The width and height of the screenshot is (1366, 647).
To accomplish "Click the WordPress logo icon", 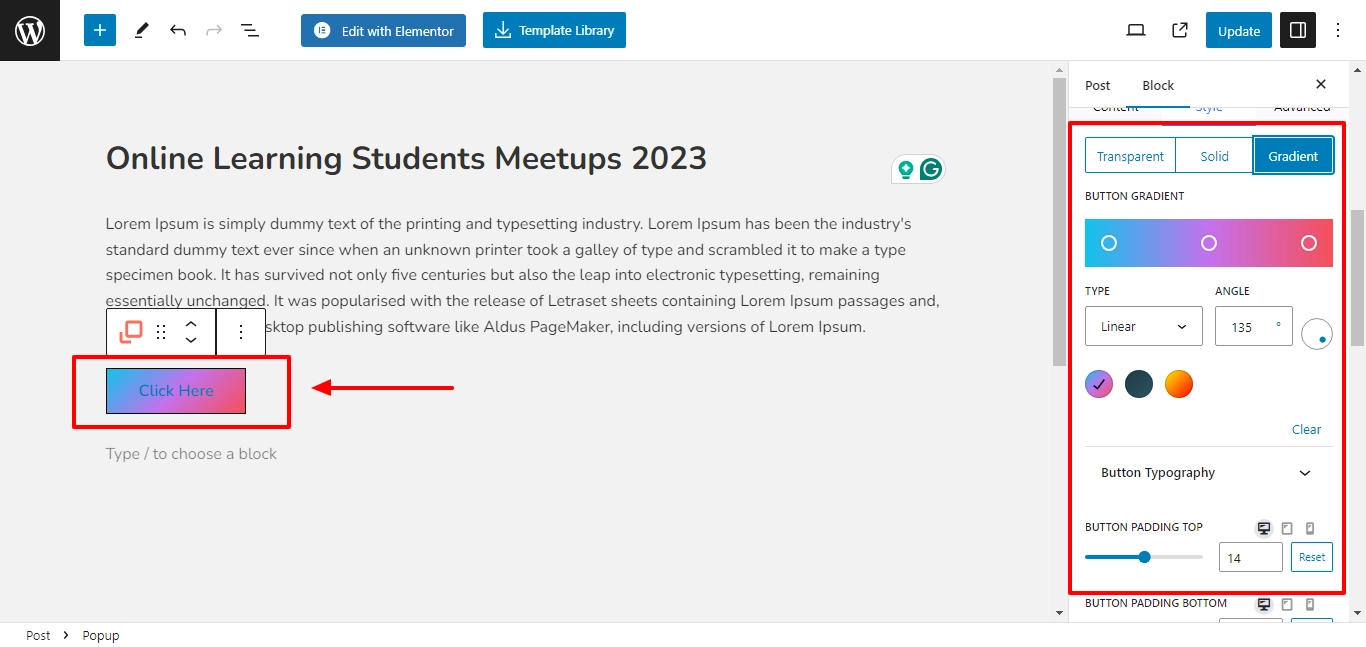I will [30, 30].
